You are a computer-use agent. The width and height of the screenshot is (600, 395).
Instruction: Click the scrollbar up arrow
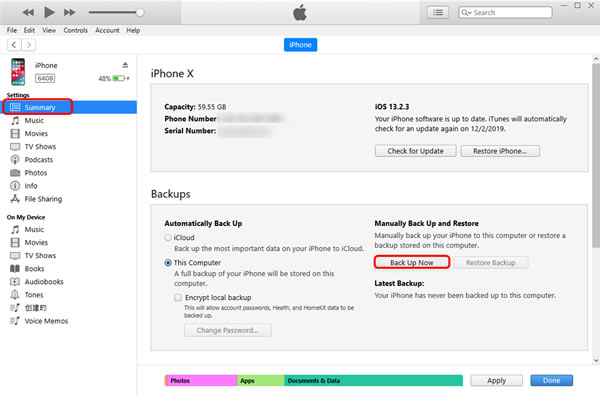click(596, 59)
